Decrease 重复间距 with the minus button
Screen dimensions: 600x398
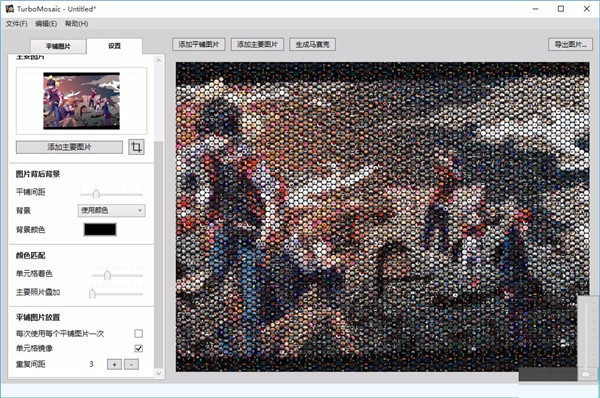coord(131,364)
